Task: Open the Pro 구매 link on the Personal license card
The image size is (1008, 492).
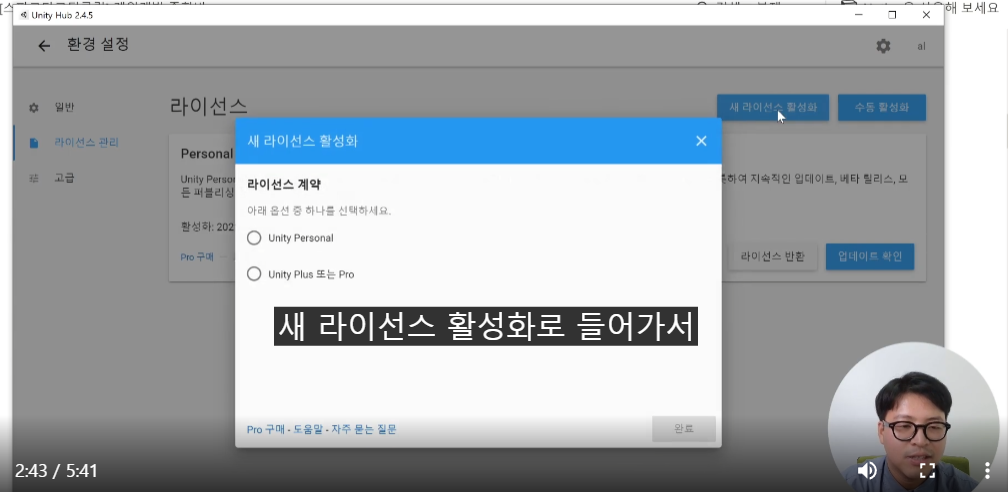Action: (x=197, y=257)
